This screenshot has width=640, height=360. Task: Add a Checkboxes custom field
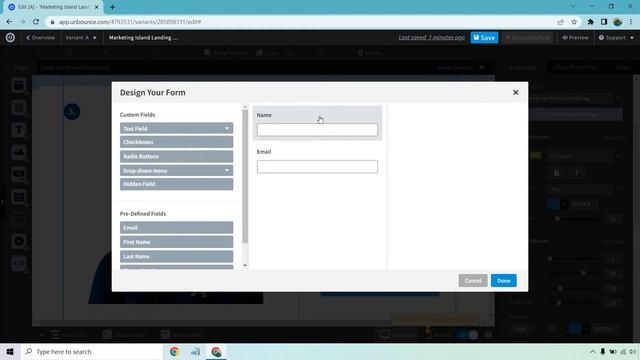coord(176,142)
